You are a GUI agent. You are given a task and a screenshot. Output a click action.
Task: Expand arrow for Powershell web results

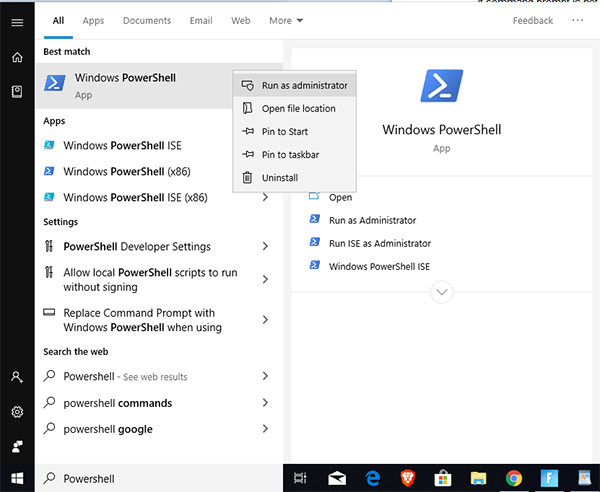click(265, 376)
